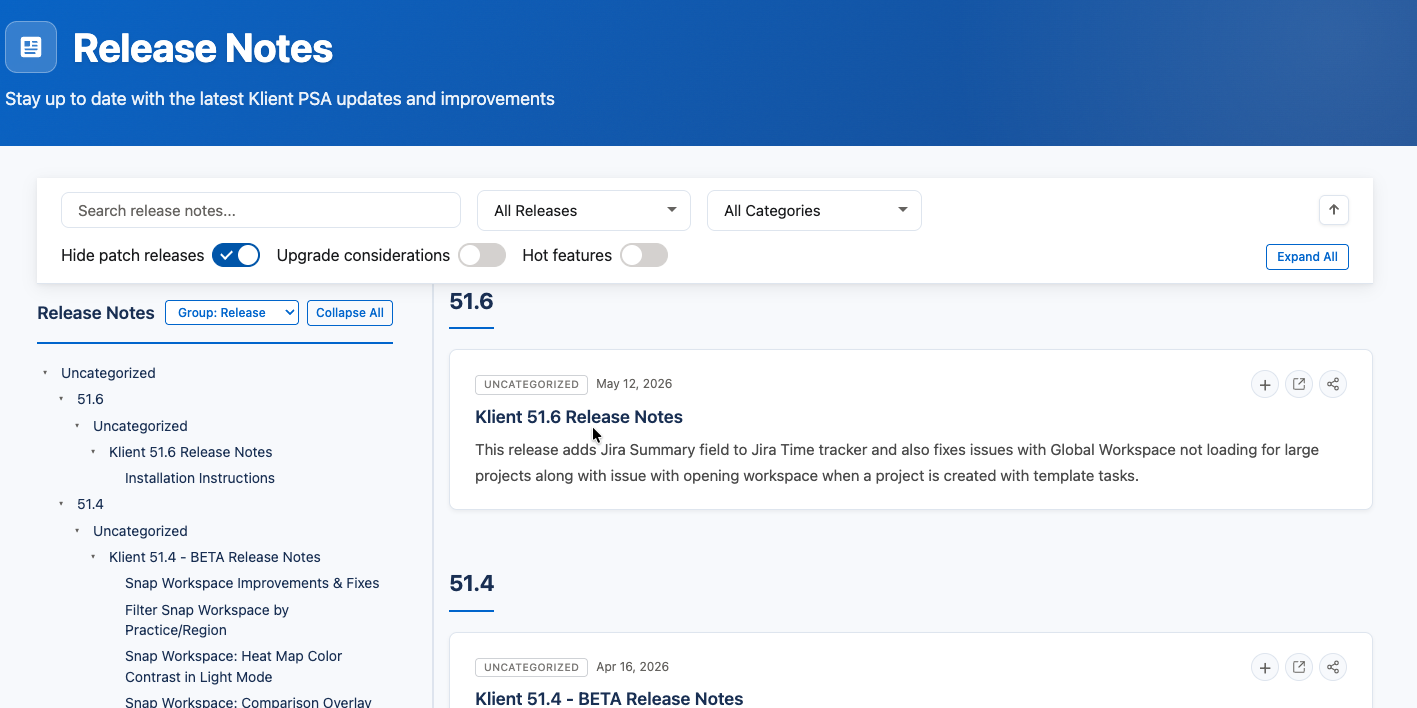Click the May 12, 2026 date
This screenshot has width=1417, height=708.
(x=634, y=384)
